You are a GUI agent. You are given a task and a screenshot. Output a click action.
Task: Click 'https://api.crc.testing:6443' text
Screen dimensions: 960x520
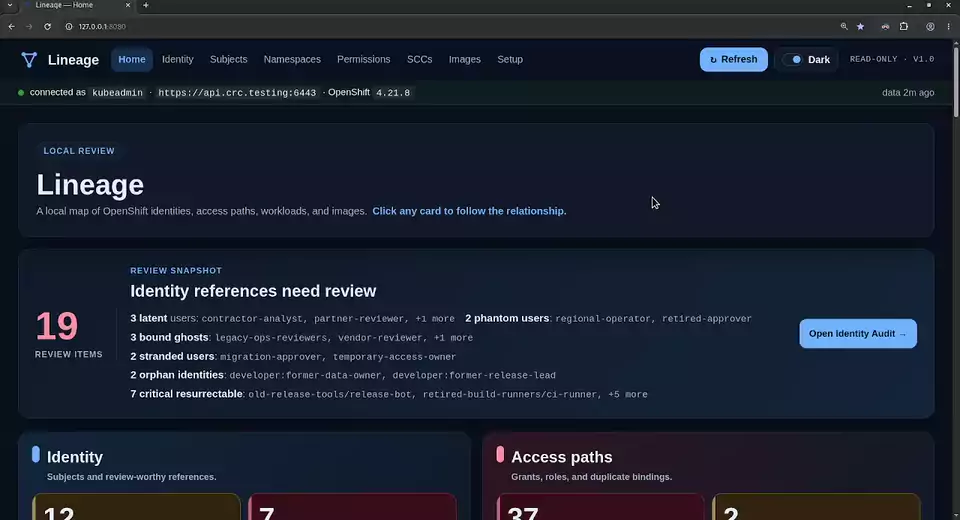point(237,93)
